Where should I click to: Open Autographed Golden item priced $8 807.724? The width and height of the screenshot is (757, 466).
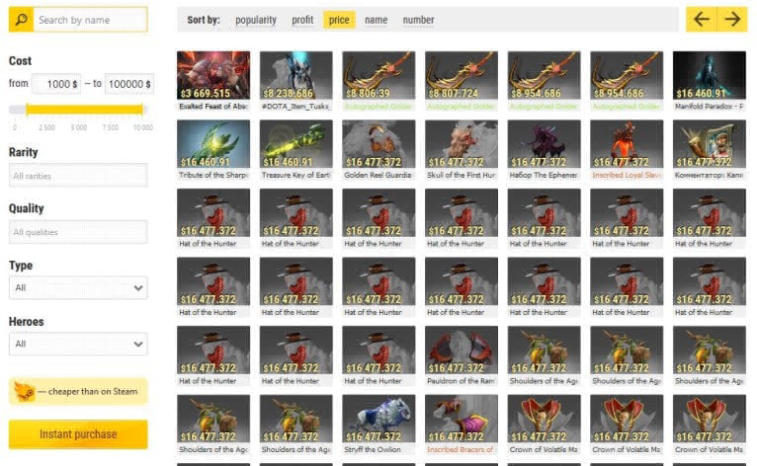(x=461, y=81)
